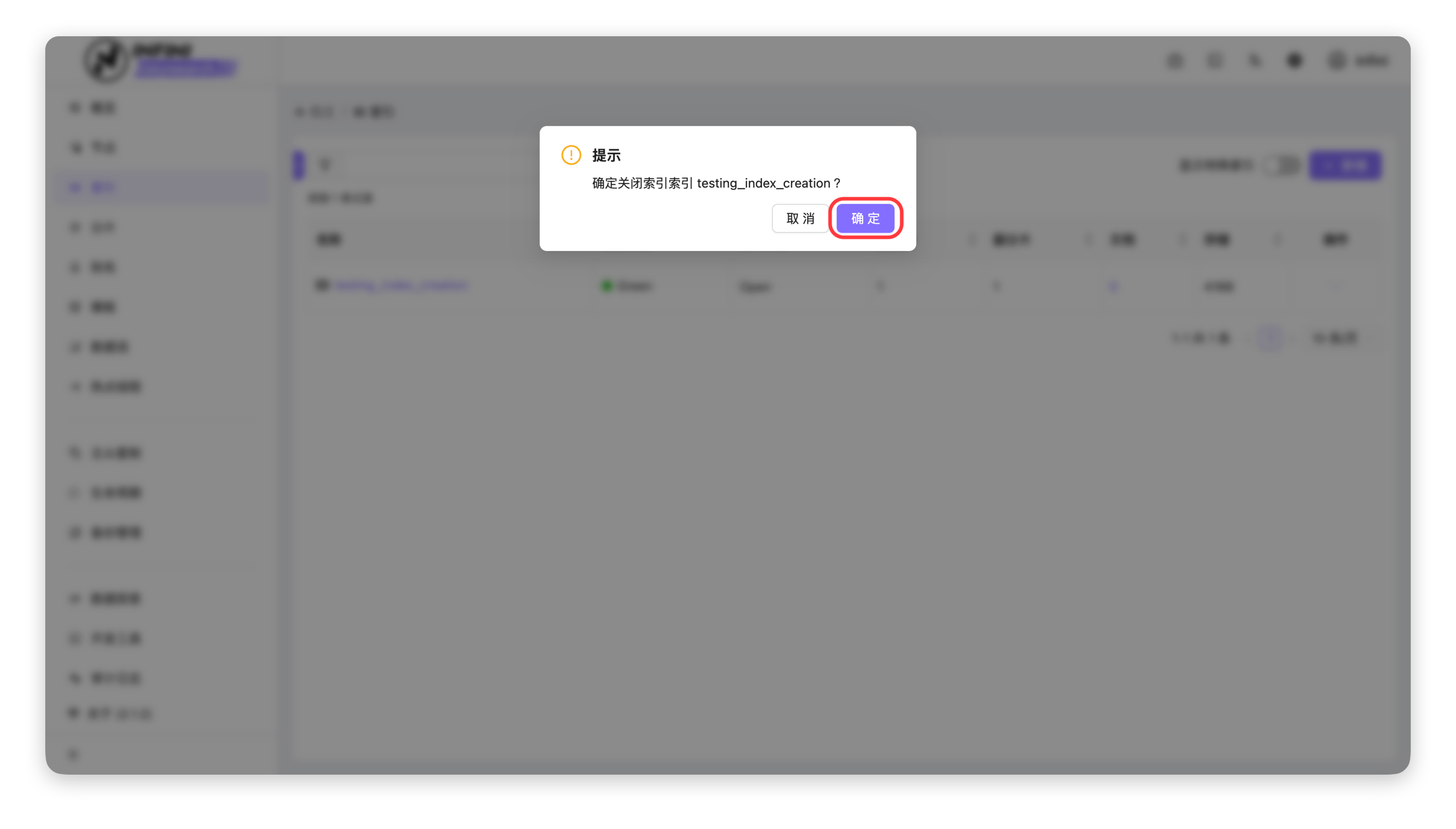Click the index icon beside the blurred index link

(x=322, y=284)
